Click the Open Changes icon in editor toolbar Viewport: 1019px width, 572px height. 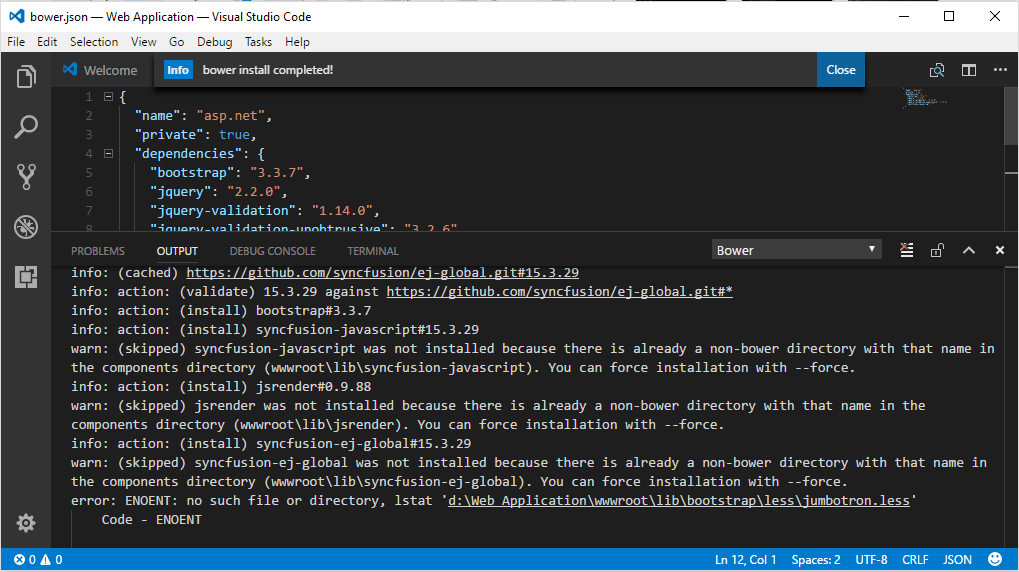point(936,70)
